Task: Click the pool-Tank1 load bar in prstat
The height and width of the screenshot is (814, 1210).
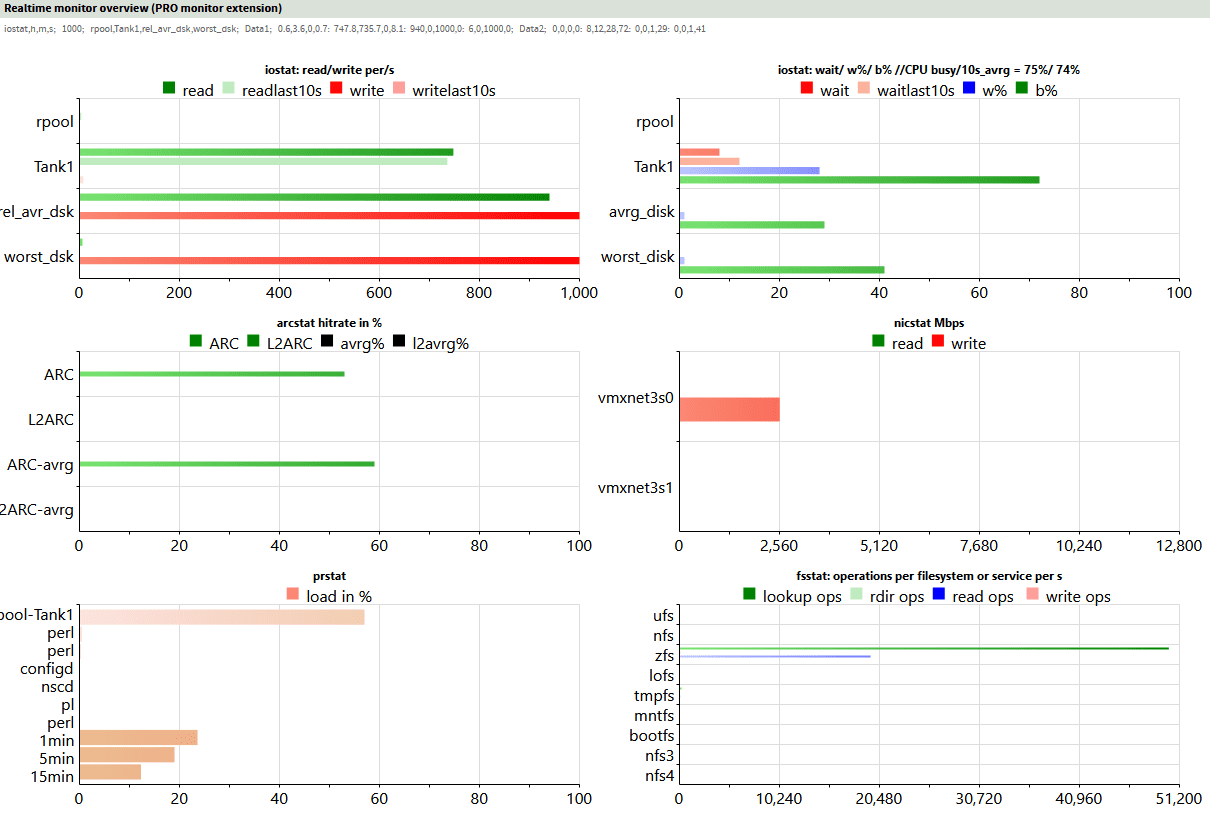Action: [222, 616]
